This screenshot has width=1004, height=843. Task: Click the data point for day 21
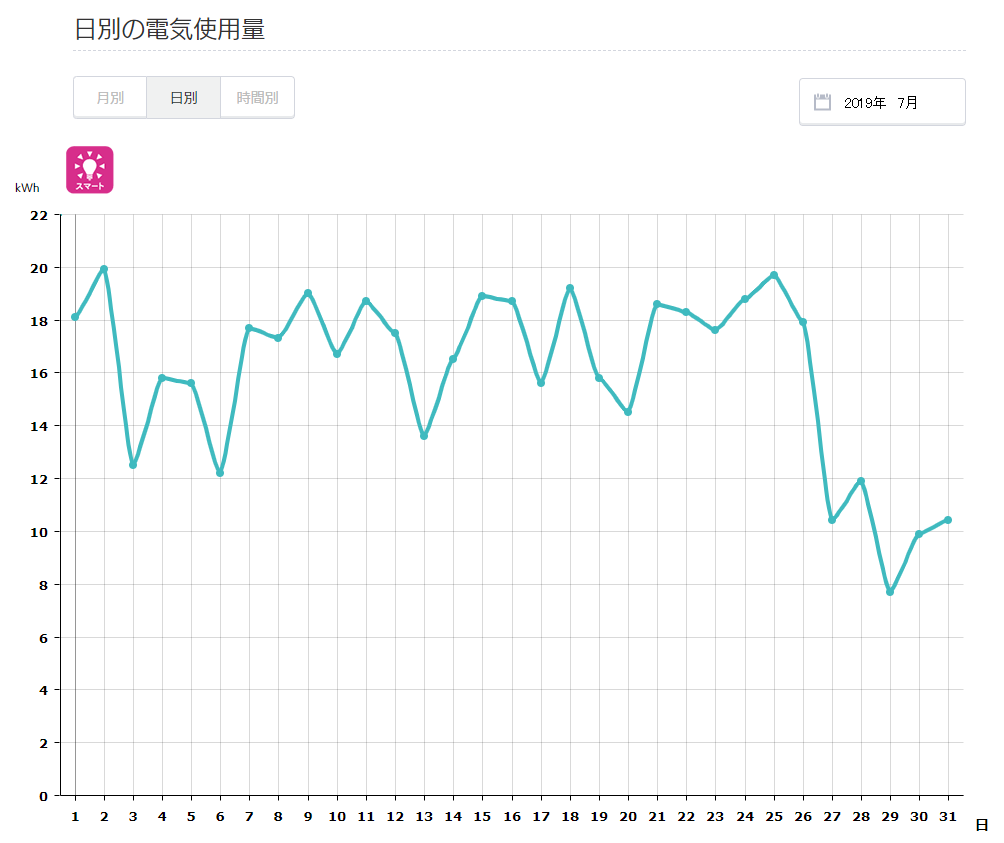tap(657, 304)
